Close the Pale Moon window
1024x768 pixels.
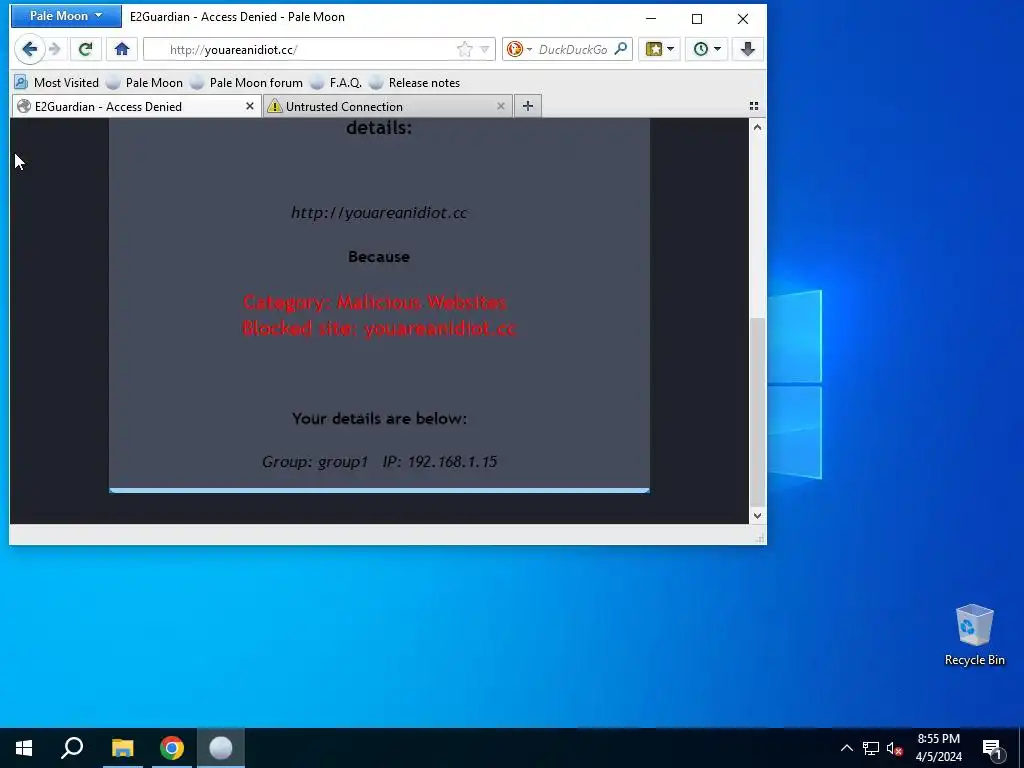click(x=743, y=18)
